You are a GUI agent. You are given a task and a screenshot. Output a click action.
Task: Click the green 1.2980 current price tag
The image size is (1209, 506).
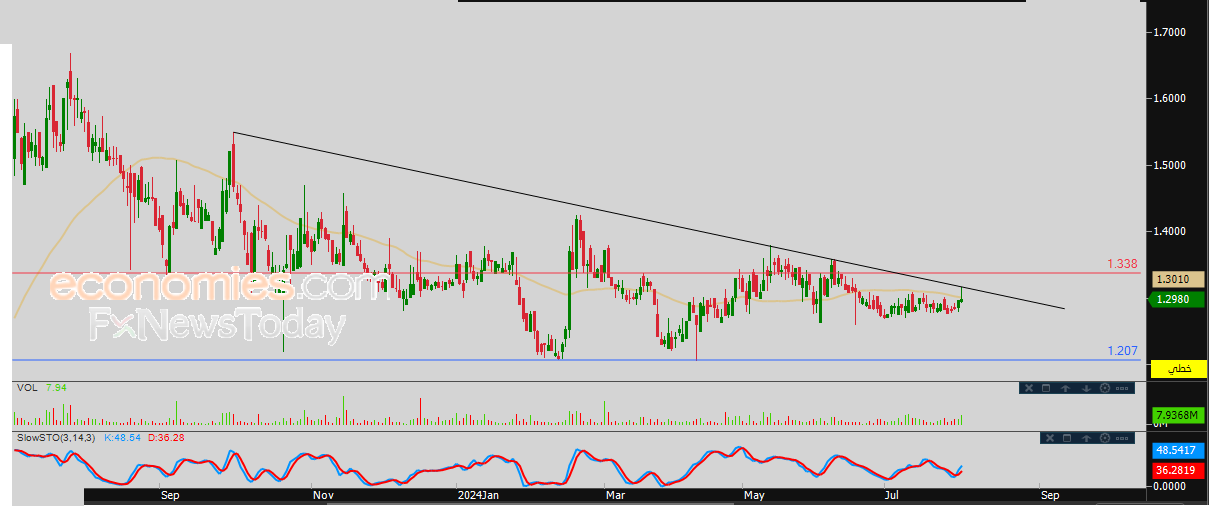1171,299
